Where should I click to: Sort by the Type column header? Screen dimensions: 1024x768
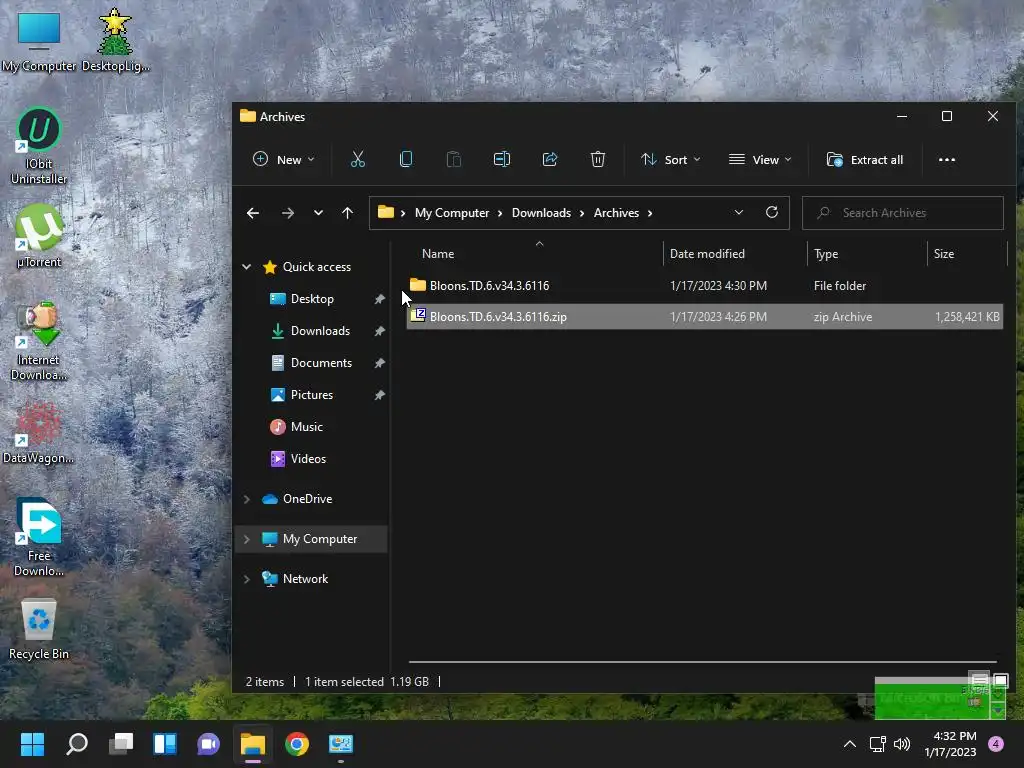[x=868, y=253]
